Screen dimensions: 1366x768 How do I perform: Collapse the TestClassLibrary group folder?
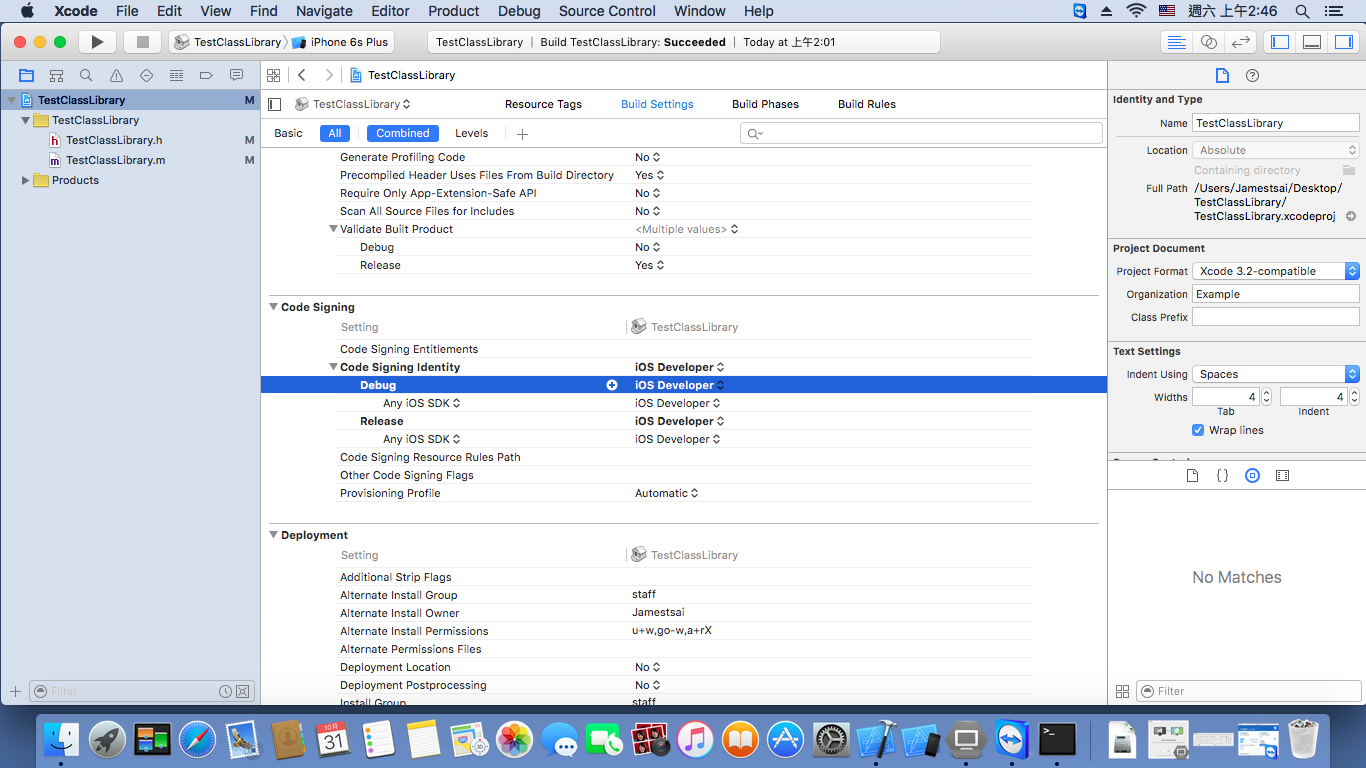coord(26,120)
